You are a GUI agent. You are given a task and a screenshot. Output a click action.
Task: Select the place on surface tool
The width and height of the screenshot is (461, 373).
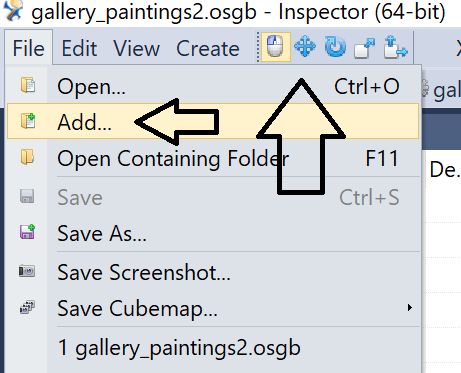pos(395,47)
